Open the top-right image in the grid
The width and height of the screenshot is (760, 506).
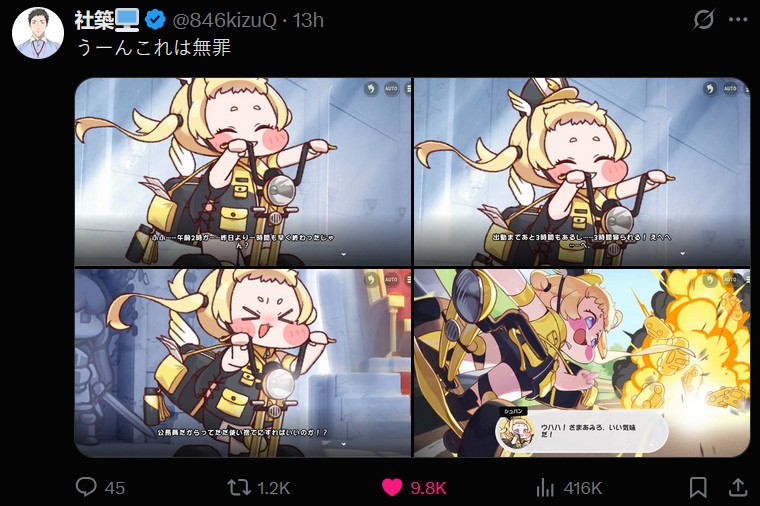(582, 172)
